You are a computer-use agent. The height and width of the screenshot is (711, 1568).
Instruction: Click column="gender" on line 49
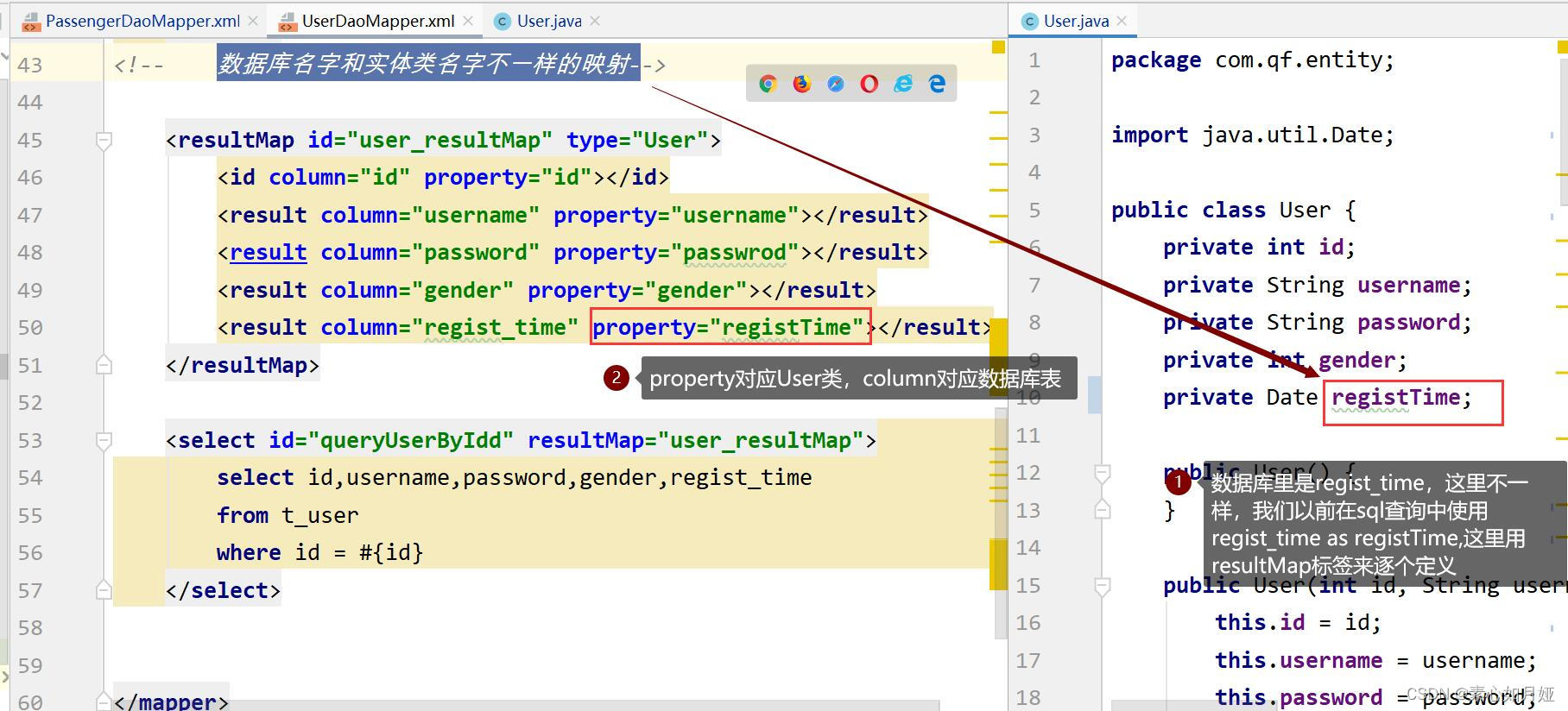(417, 290)
